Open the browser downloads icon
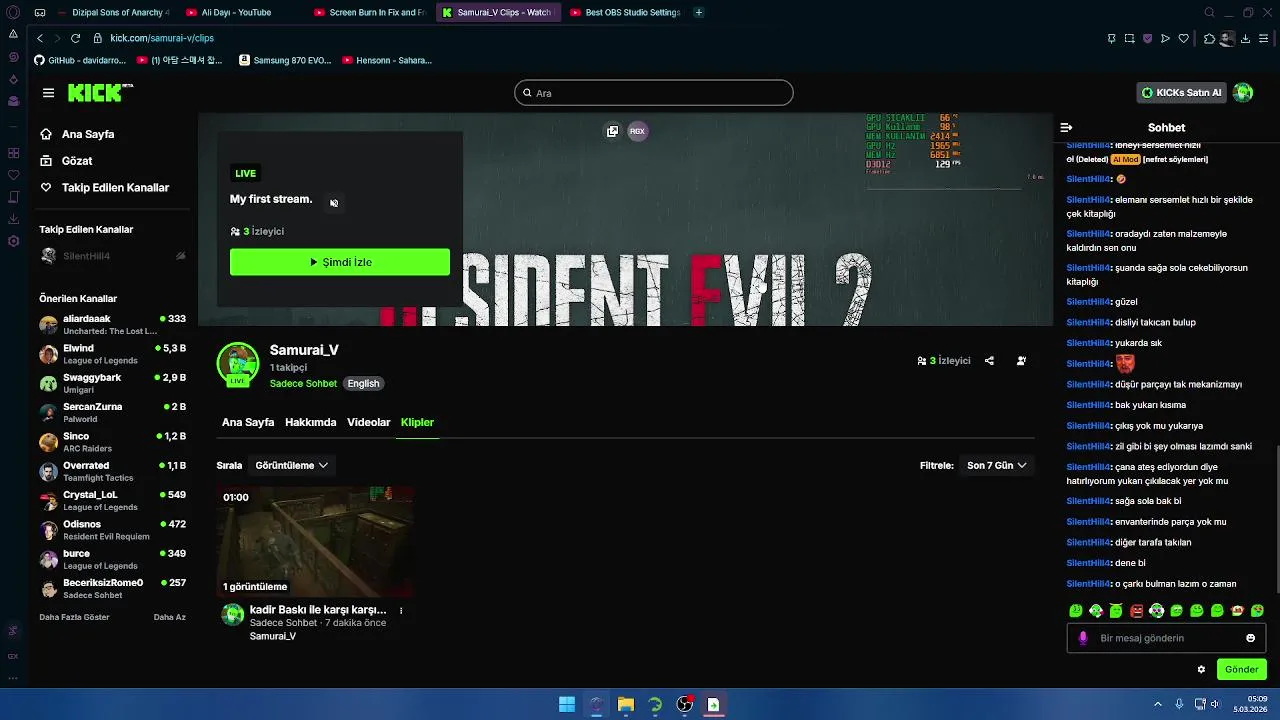This screenshot has height=720, width=1280. (1245, 38)
